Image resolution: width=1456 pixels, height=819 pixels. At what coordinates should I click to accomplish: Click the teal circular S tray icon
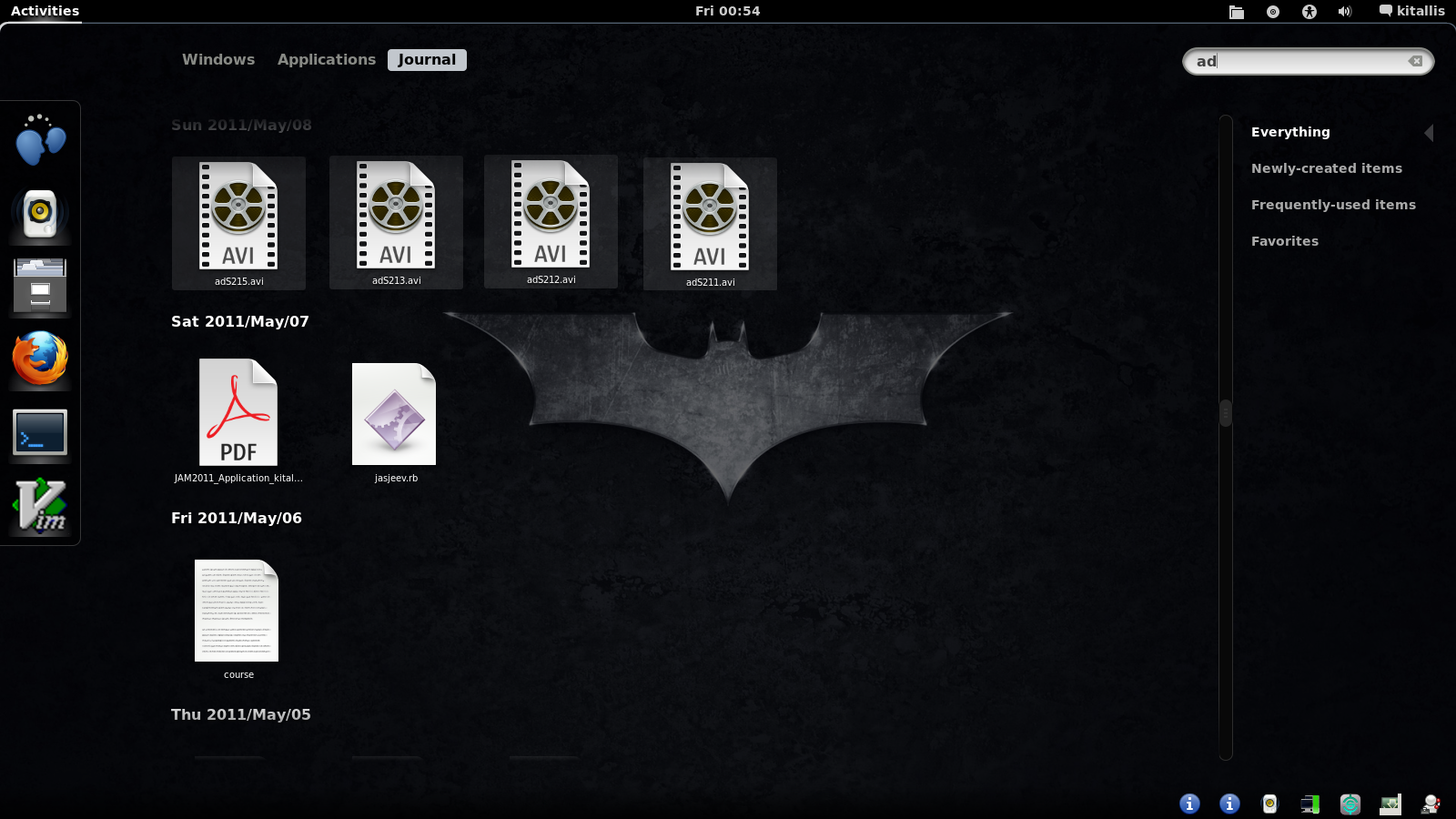[x=1350, y=804]
